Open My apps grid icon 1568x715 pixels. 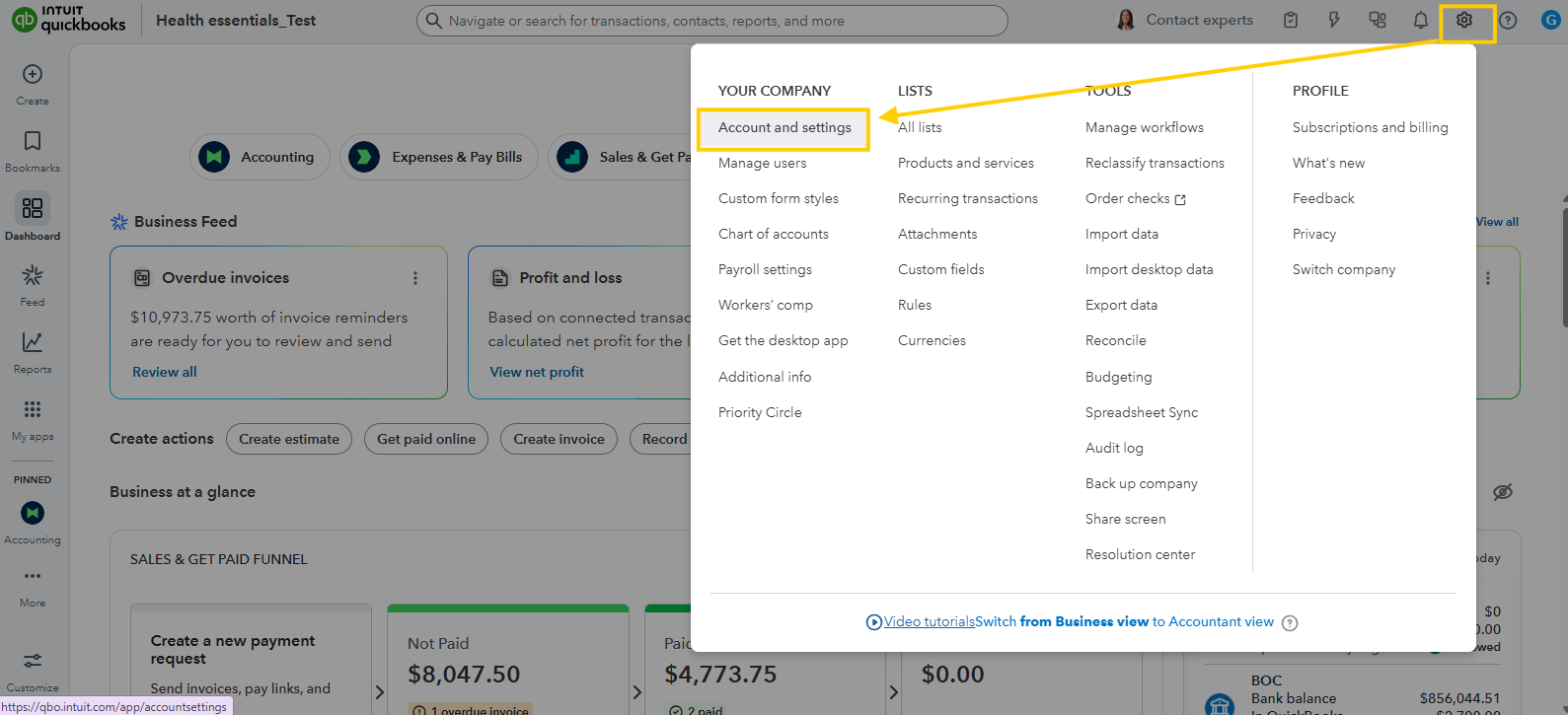click(x=33, y=410)
